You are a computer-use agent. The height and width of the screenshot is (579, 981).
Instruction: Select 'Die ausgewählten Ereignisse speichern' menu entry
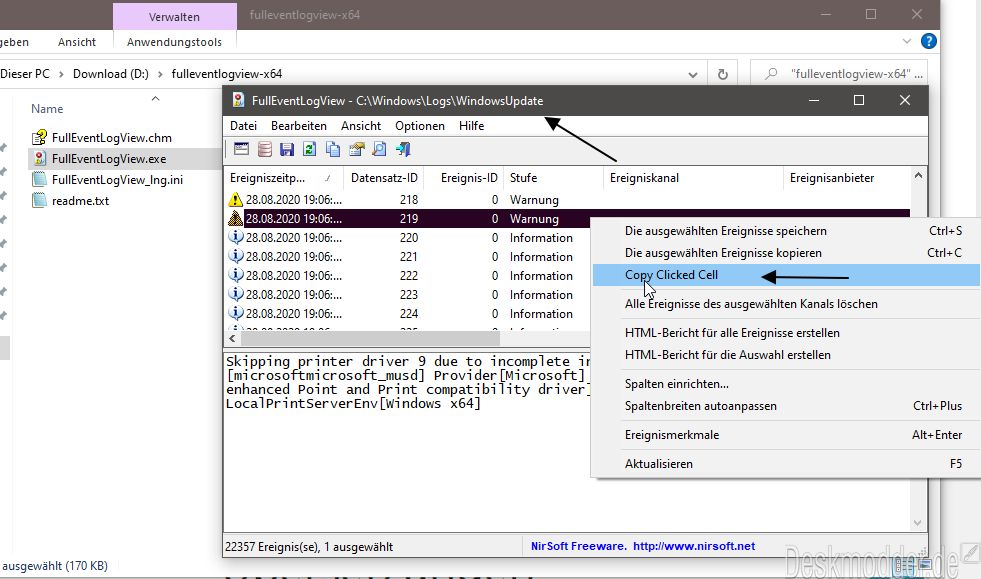(786, 231)
